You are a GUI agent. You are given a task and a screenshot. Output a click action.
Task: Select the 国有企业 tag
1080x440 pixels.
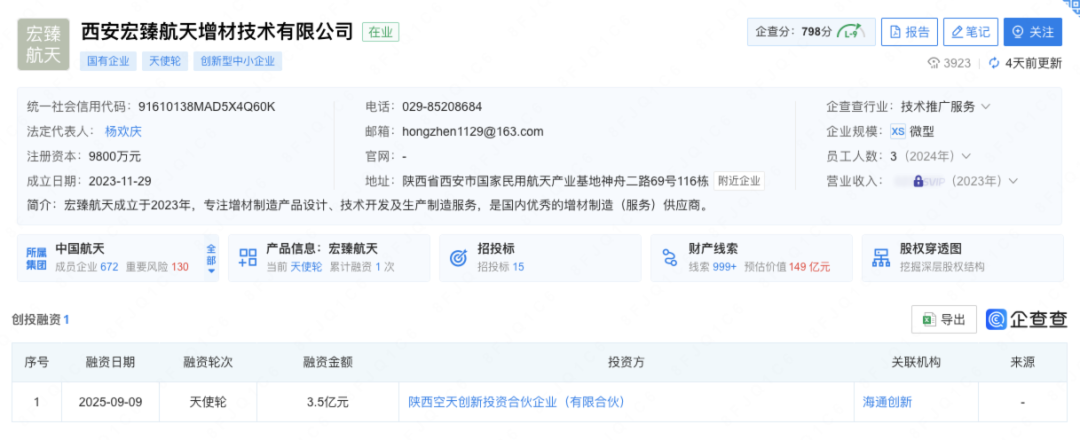[x=108, y=61]
